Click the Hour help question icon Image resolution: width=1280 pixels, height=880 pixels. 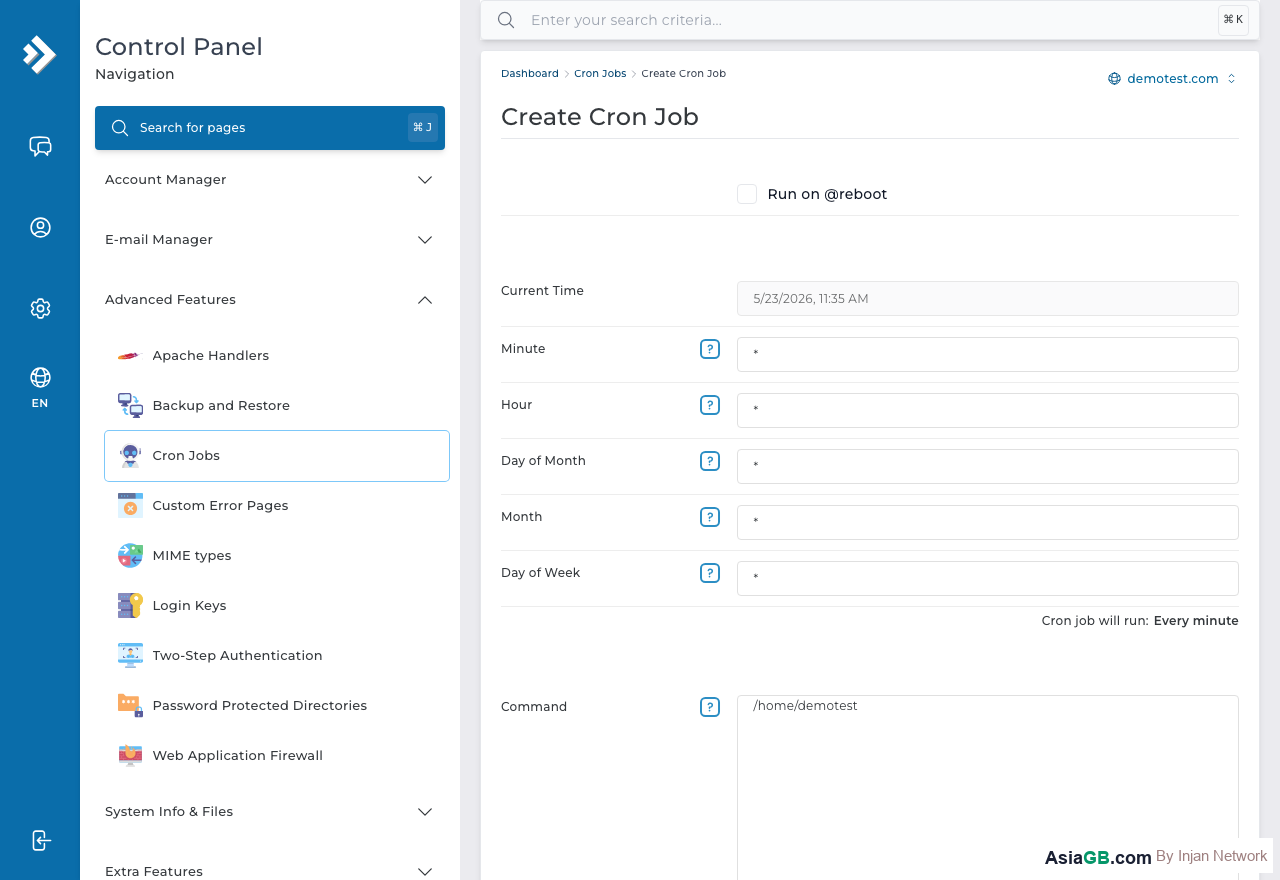point(710,405)
